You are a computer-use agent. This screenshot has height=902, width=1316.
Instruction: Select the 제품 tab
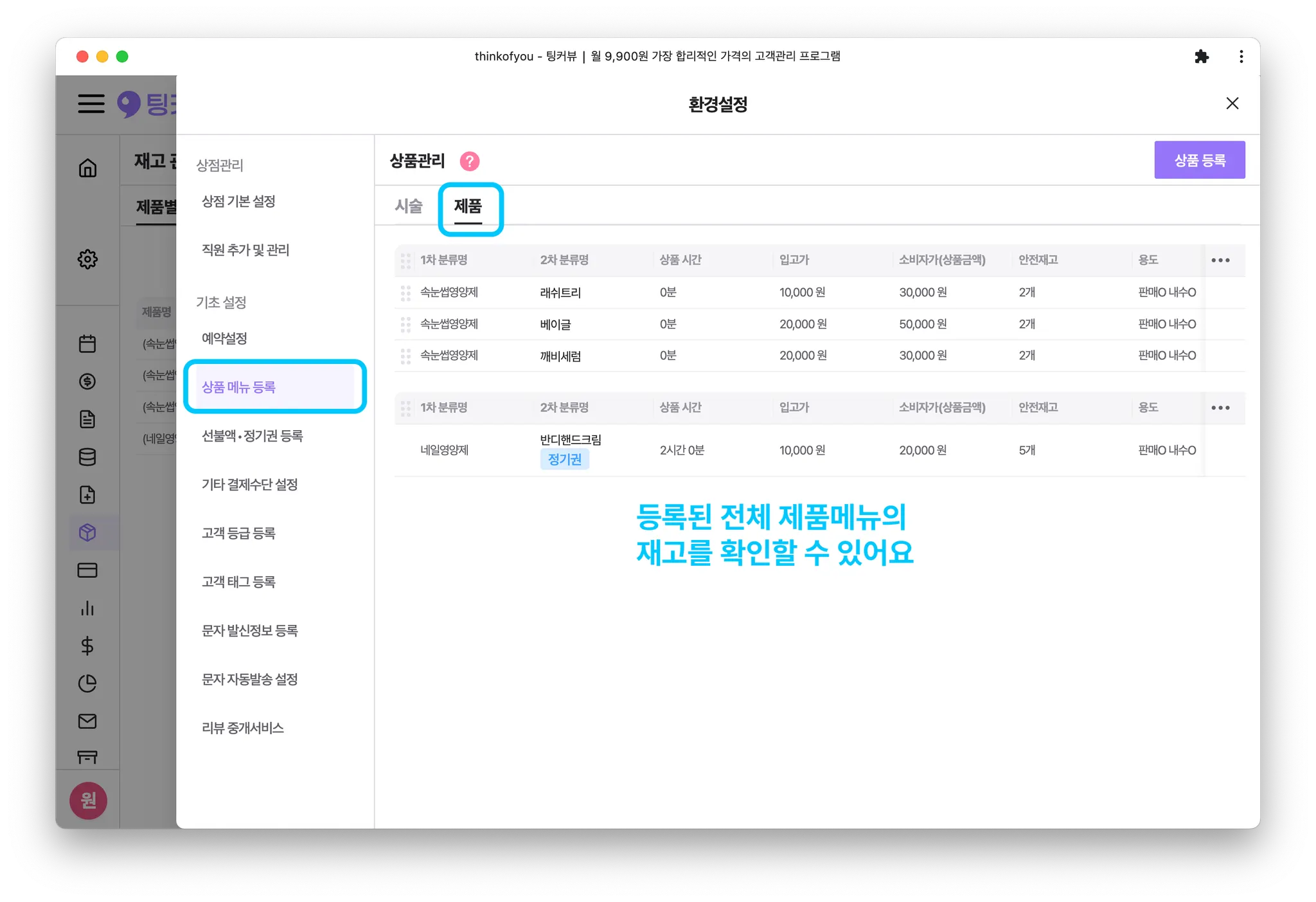468,206
